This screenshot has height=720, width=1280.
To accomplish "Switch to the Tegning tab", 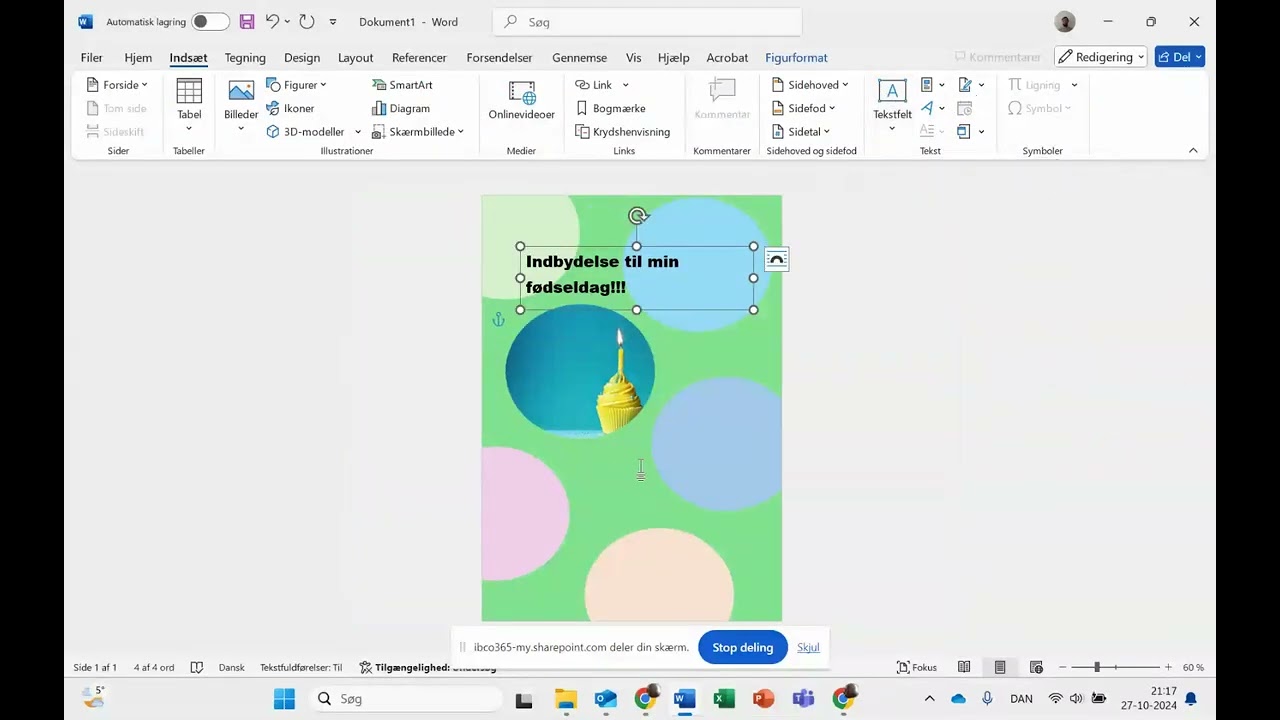I will [245, 58].
